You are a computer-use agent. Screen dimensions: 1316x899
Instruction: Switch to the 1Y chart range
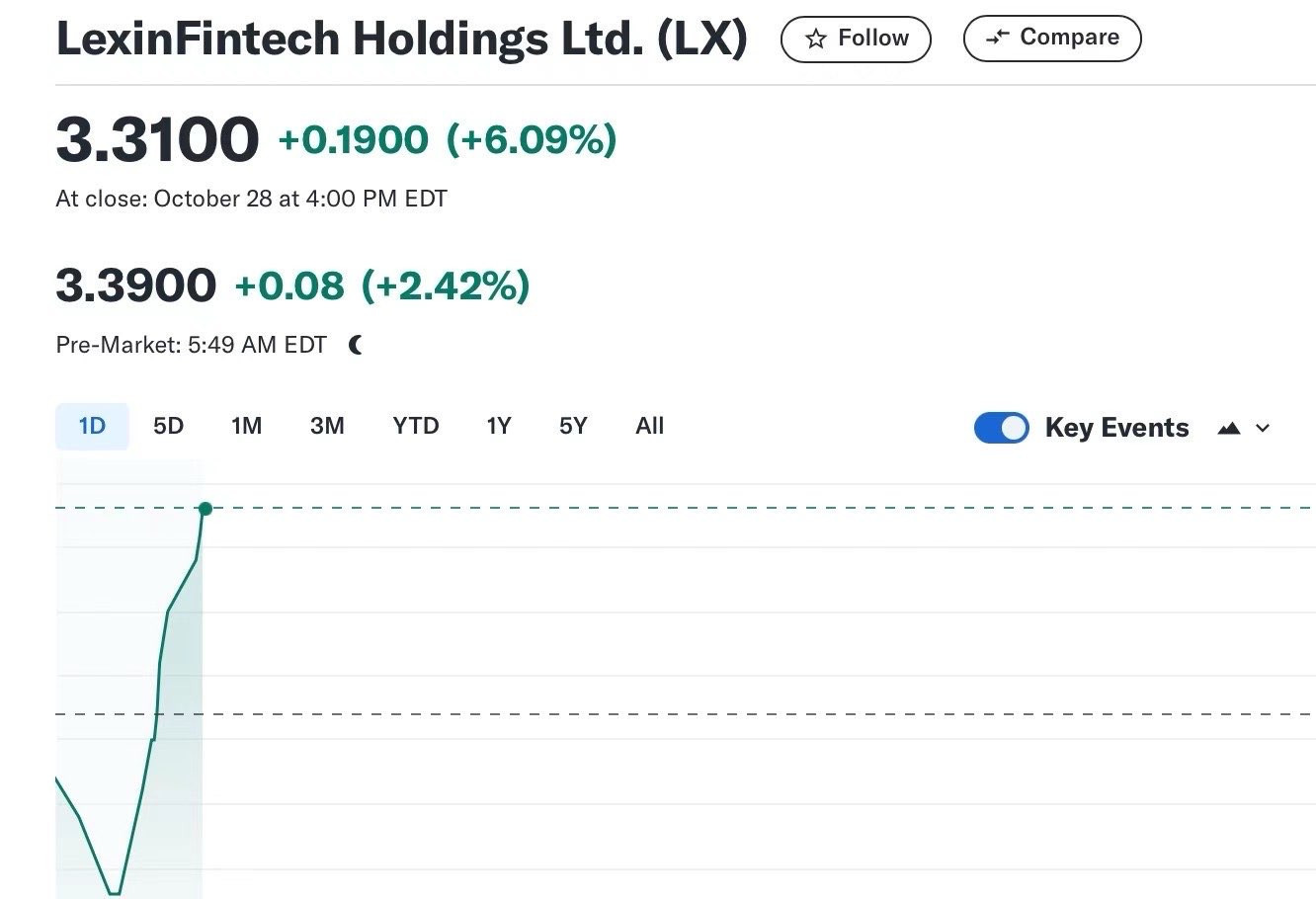[499, 426]
